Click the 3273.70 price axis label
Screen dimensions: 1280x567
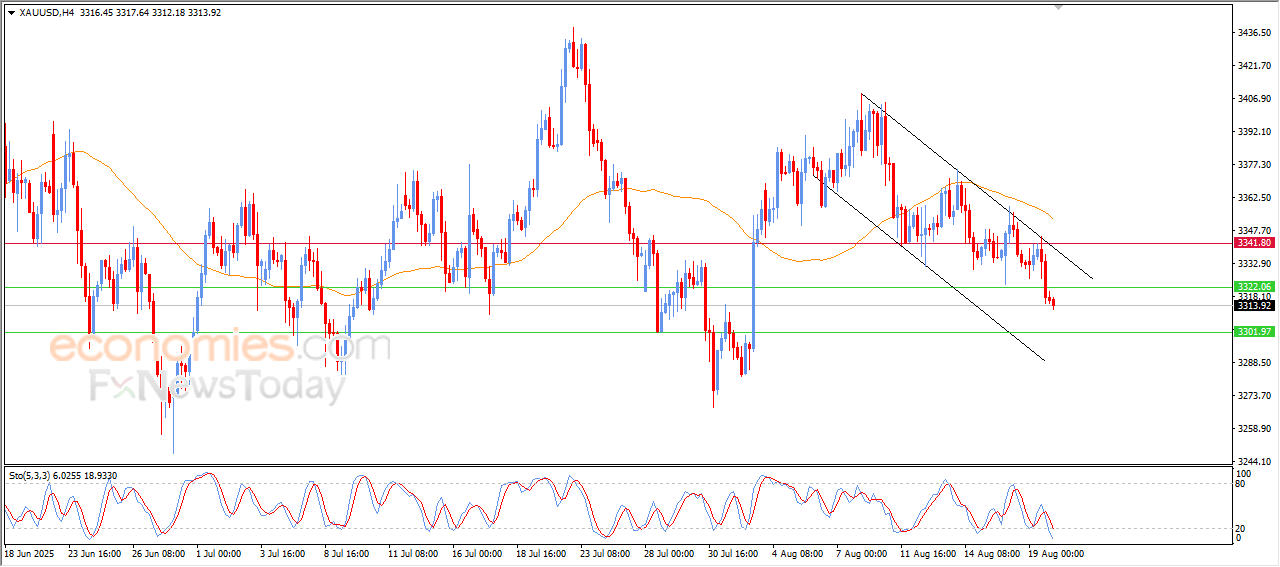pyautogui.click(x=1254, y=396)
